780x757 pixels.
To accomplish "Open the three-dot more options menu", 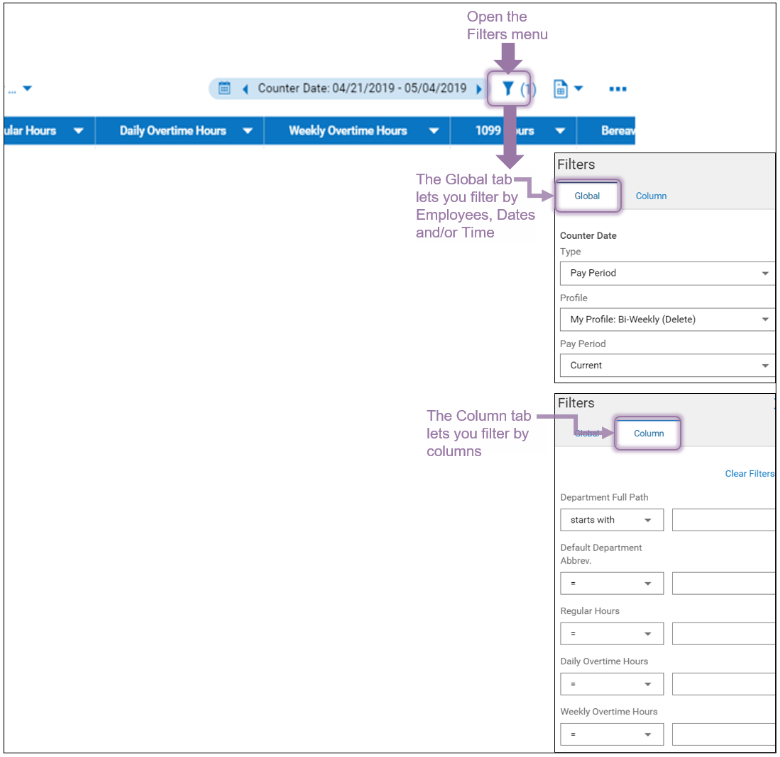I will click(618, 89).
